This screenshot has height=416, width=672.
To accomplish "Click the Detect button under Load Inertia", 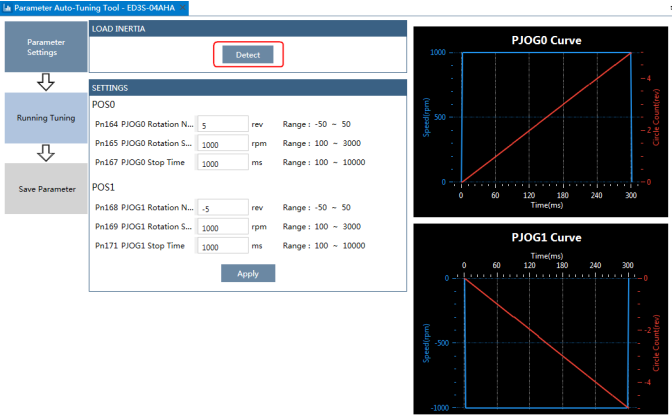I will coord(248,54).
